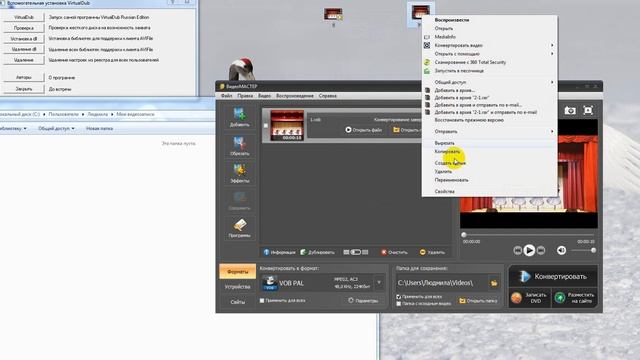The height and width of the screenshot is (360, 640).
Task: Click the VOB format icon
Action: pyautogui.click(x=269, y=283)
